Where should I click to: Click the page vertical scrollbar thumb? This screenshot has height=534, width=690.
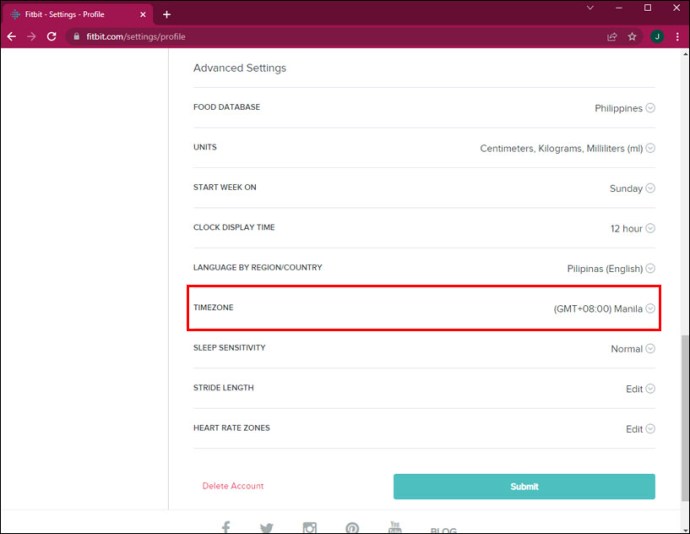coord(685,417)
